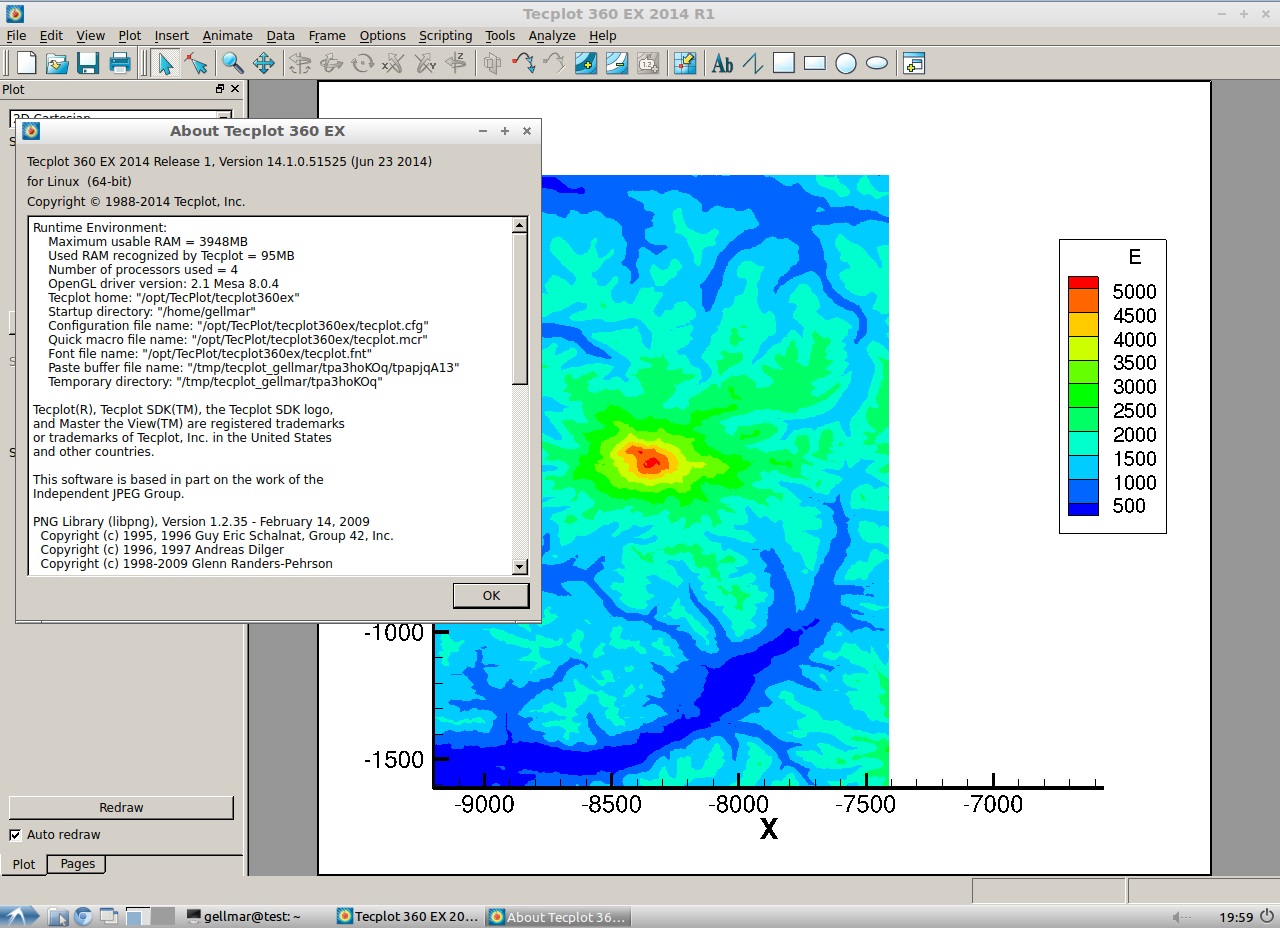Image resolution: width=1280 pixels, height=928 pixels.
Task: Switch to the Plot sidebar tab
Action: 24,865
